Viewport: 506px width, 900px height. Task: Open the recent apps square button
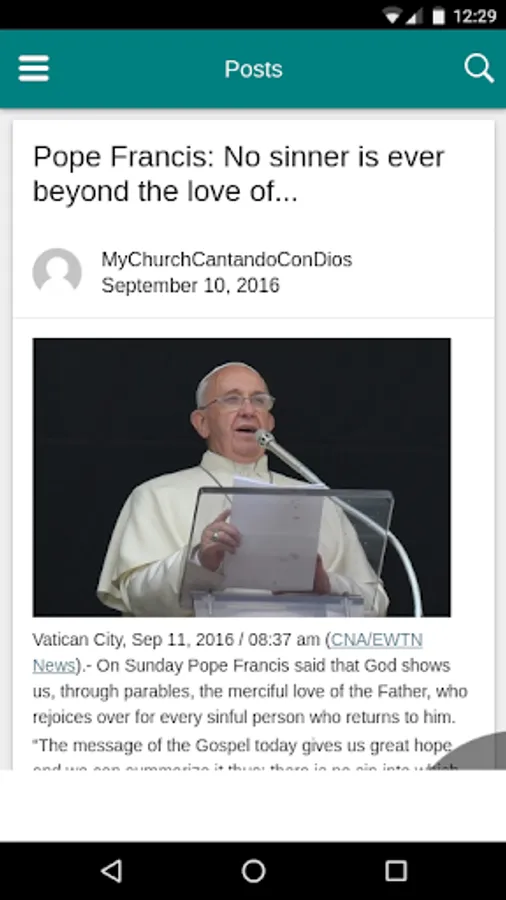[x=395, y=871]
